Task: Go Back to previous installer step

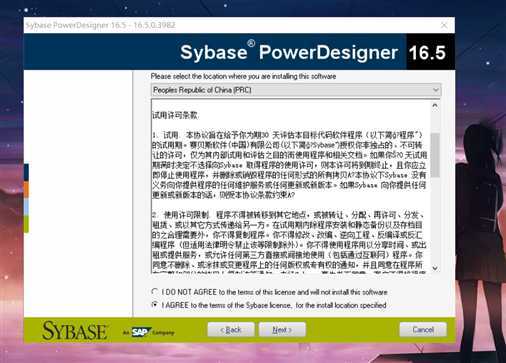Action: click(x=231, y=330)
